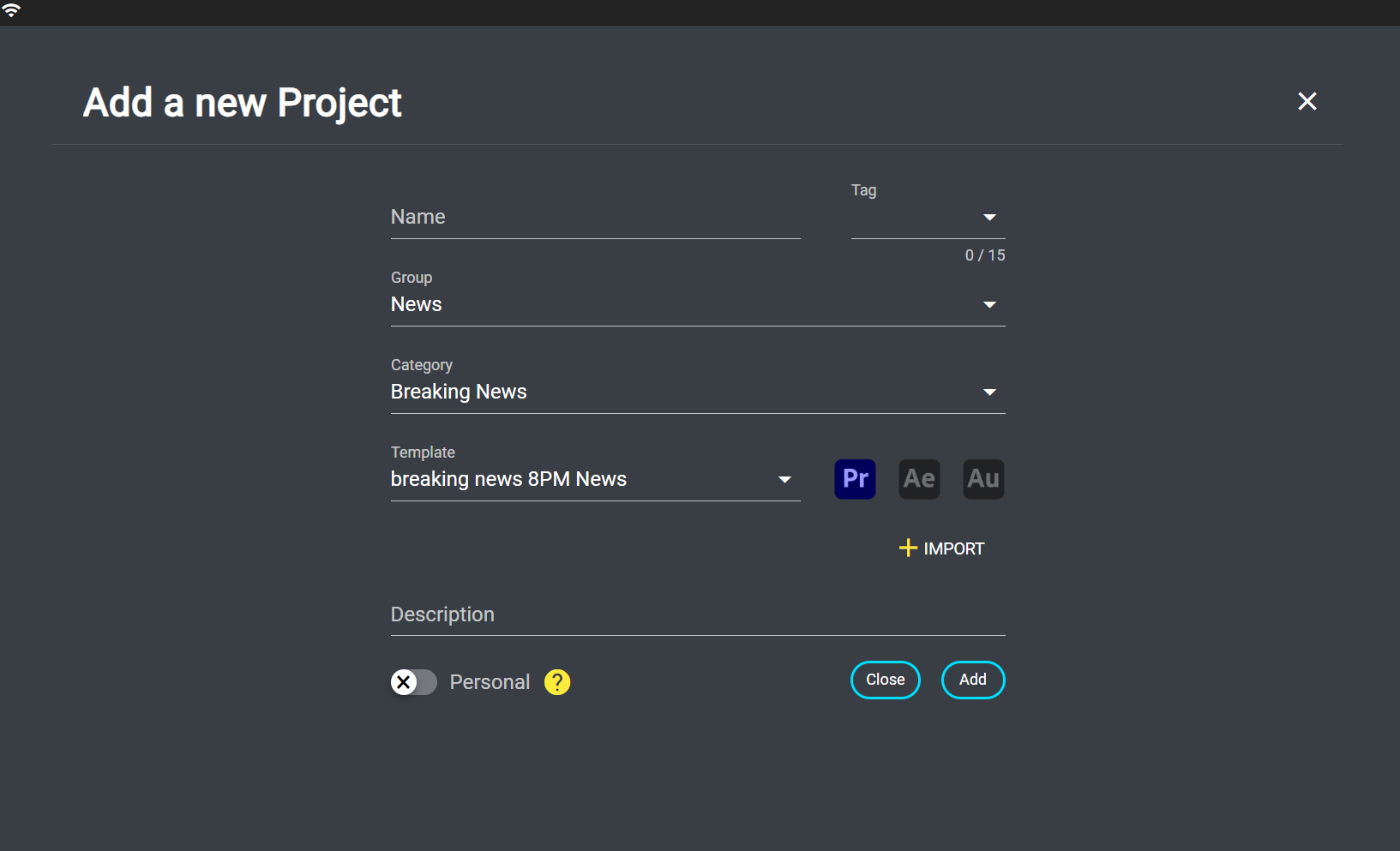Toggle the Personal switch on

pyautogui.click(x=413, y=682)
